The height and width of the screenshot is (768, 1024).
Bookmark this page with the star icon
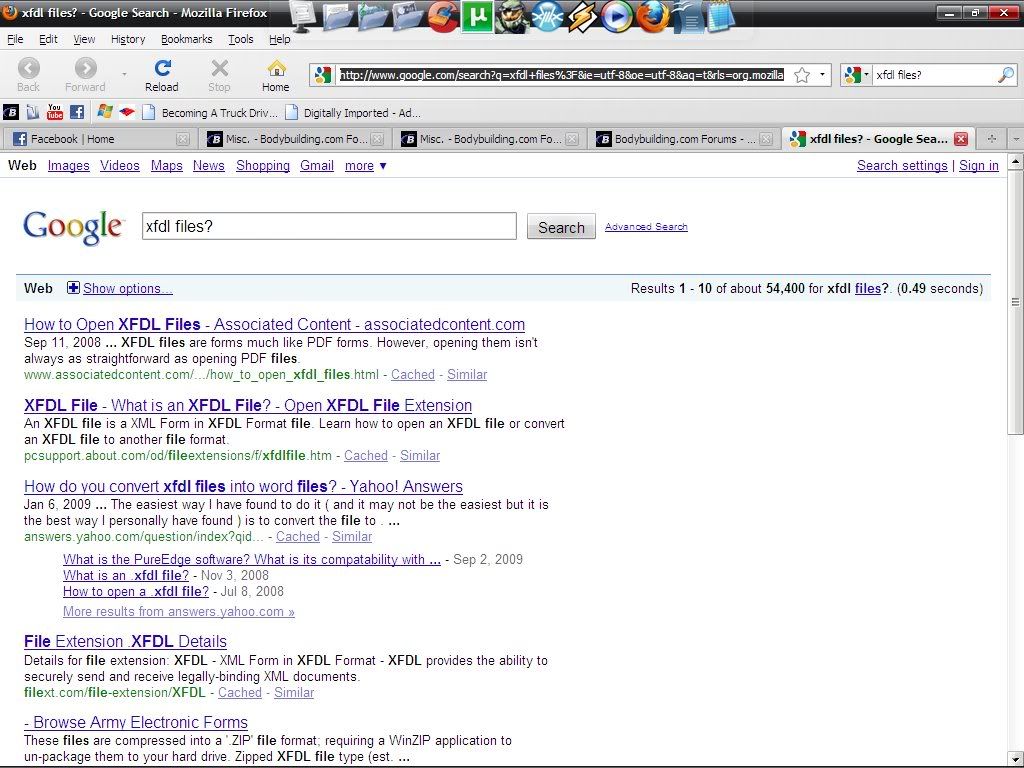coord(802,75)
